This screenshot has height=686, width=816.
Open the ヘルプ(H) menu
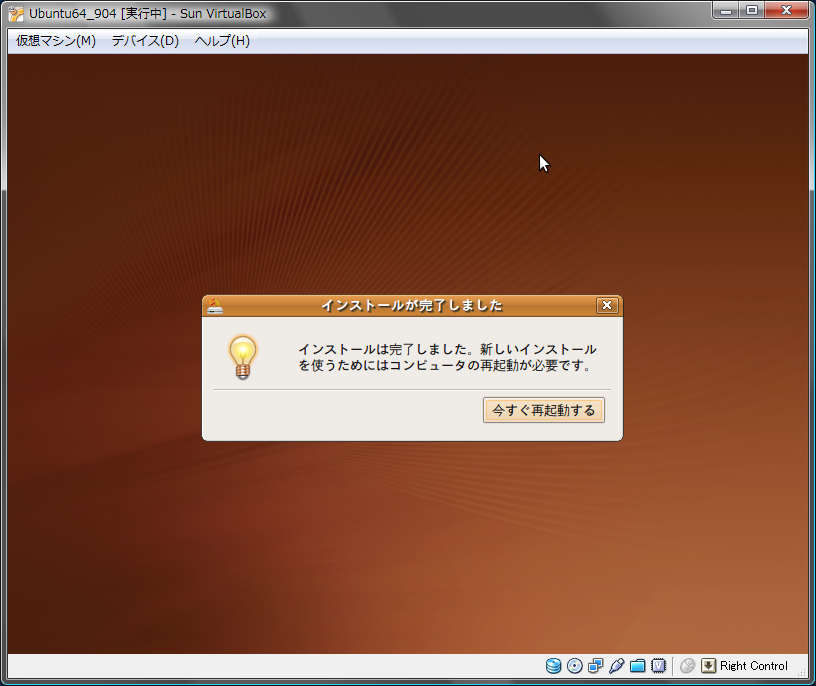pos(222,41)
